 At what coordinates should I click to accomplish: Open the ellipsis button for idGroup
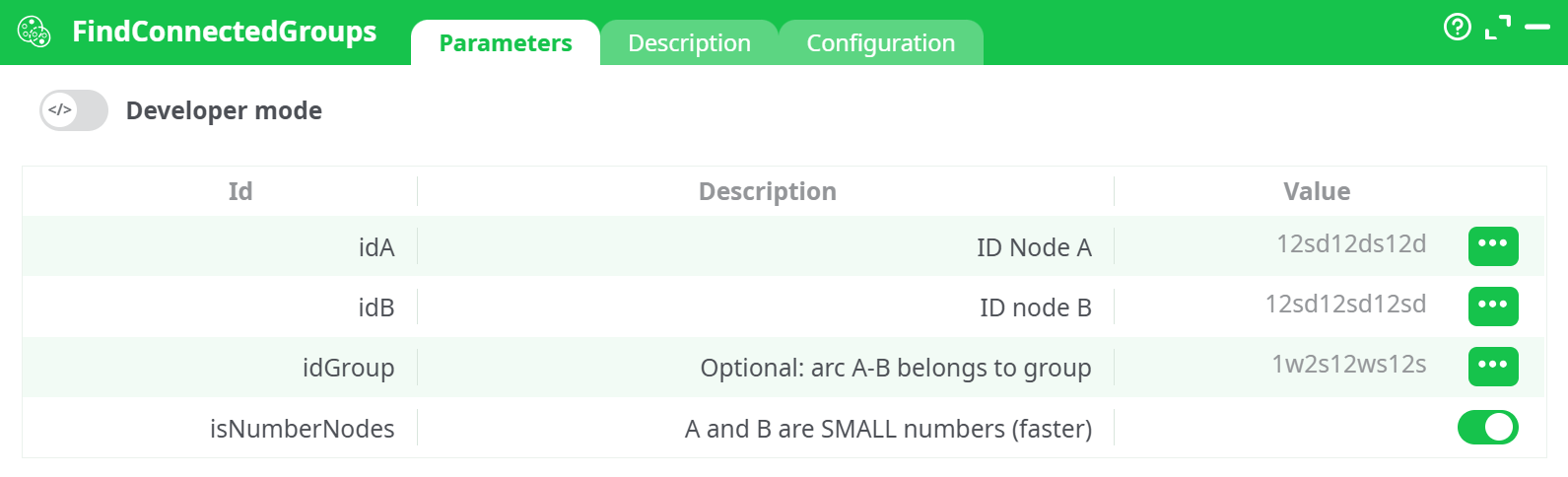(x=1492, y=366)
